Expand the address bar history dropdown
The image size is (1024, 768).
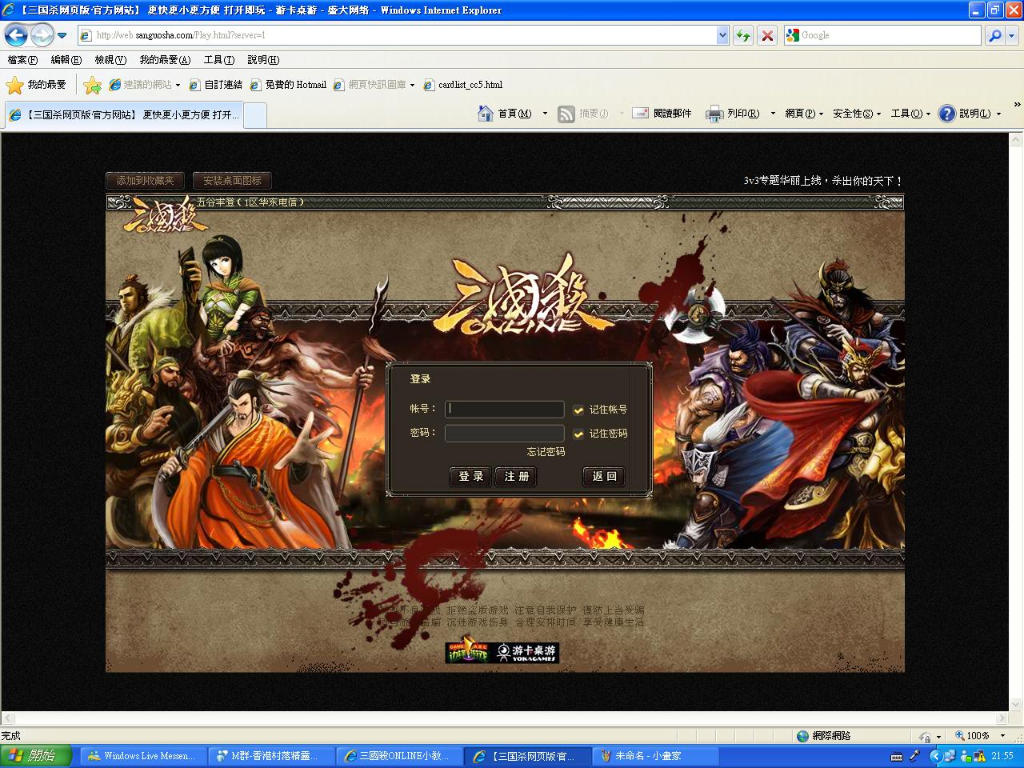click(722, 35)
